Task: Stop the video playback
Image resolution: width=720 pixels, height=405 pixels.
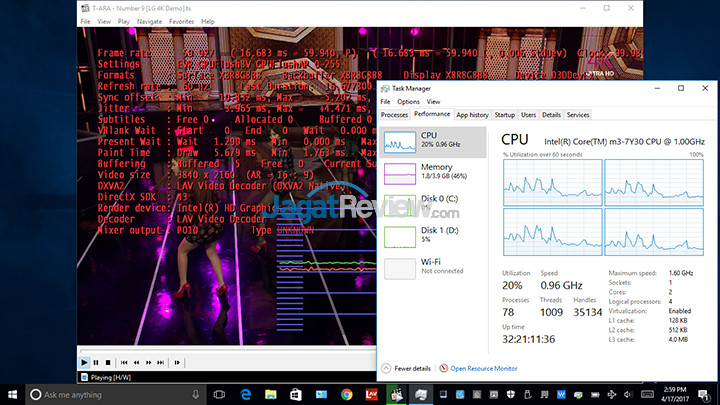Action: click(x=108, y=362)
